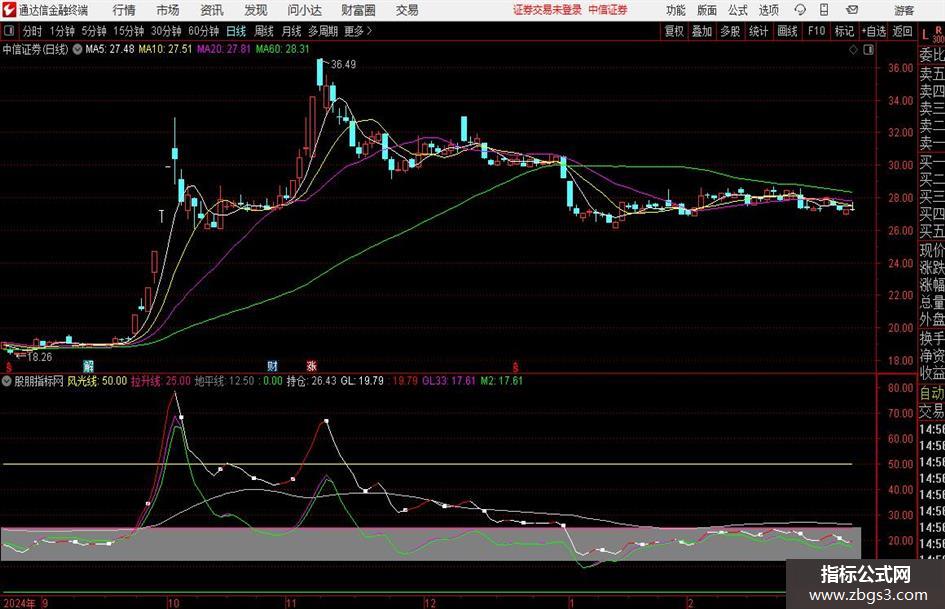Click the R 300 indicator icon
The width and height of the screenshot is (945, 609).
[938, 34]
